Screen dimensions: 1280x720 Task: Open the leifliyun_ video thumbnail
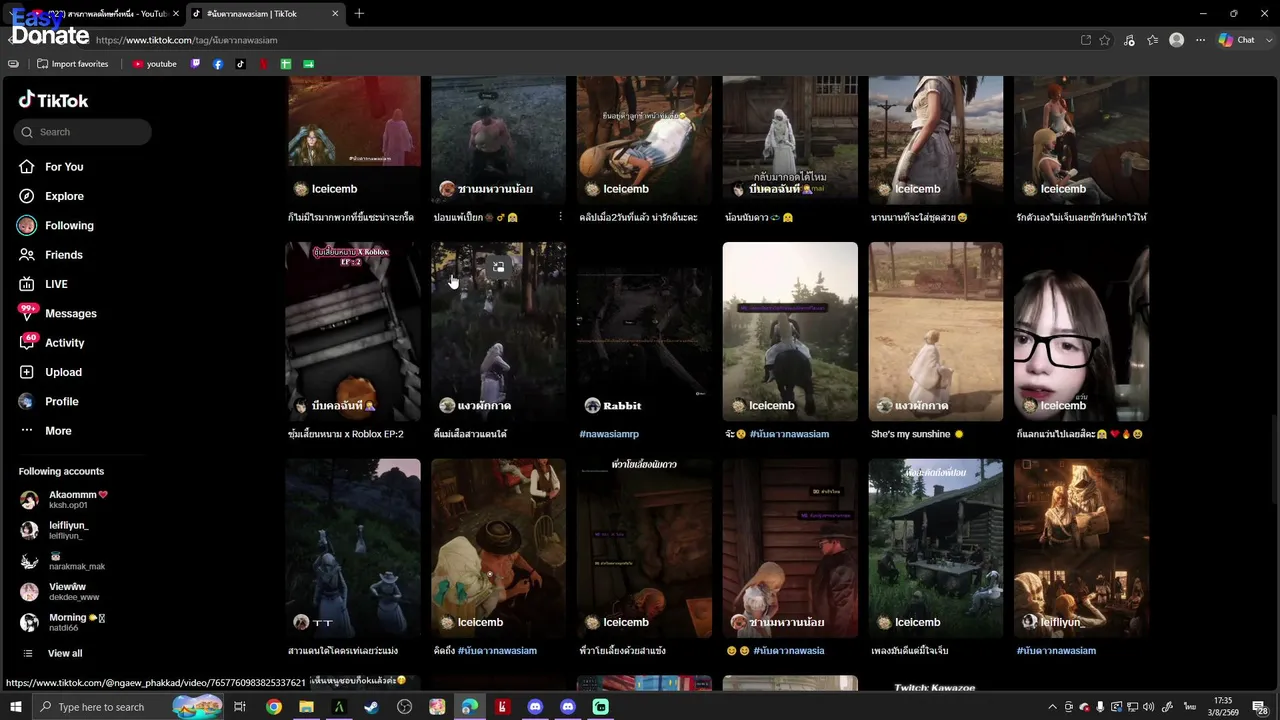(x=1081, y=548)
